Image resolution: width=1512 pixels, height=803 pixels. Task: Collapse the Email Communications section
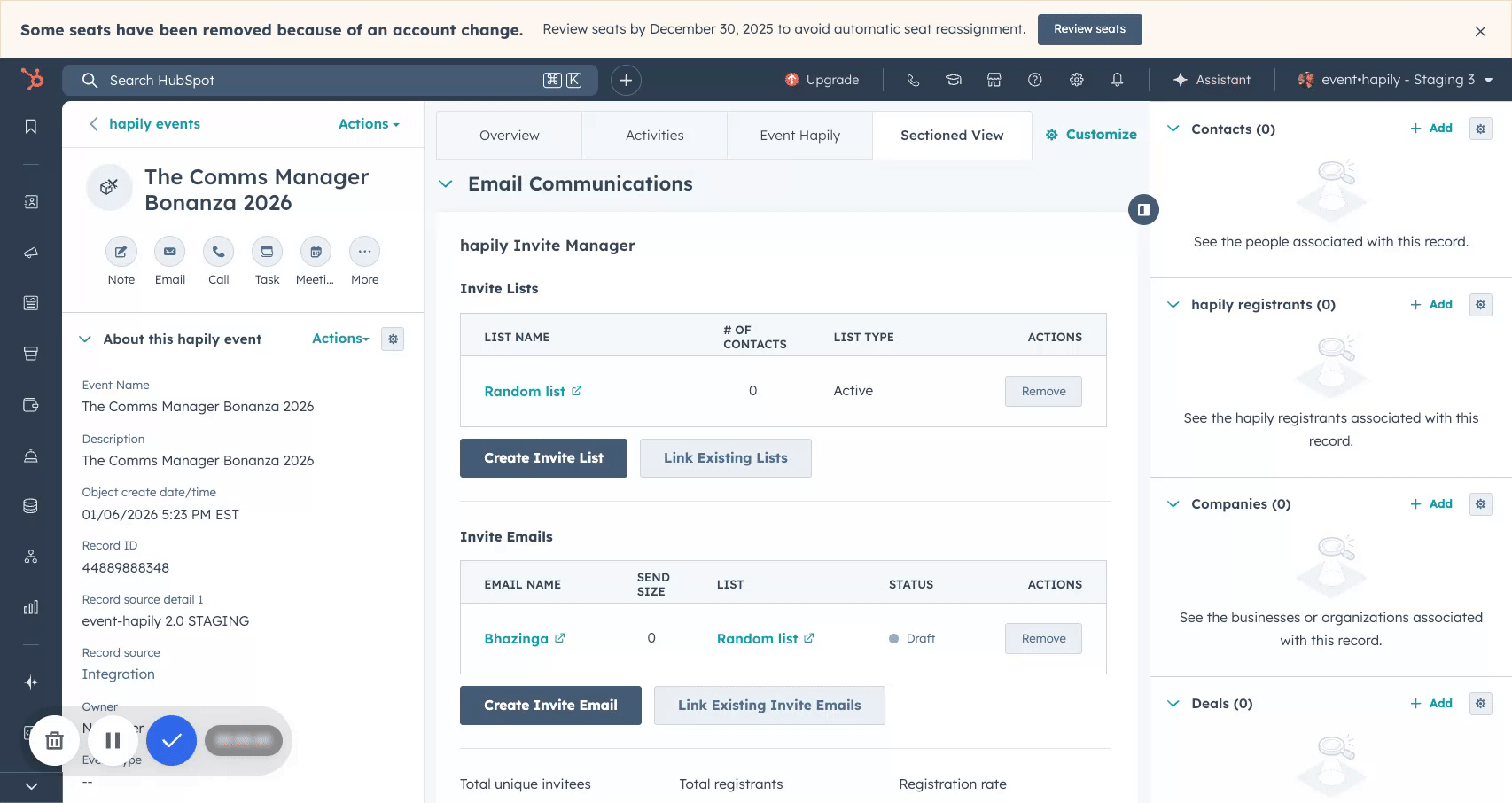(446, 184)
